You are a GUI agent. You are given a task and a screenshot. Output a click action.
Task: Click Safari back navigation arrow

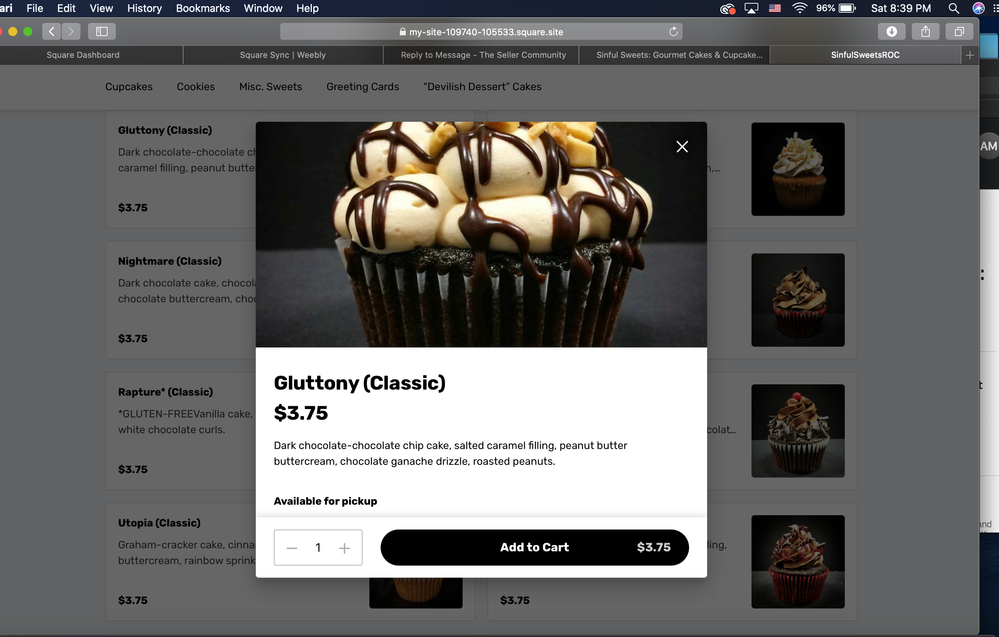(x=52, y=32)
